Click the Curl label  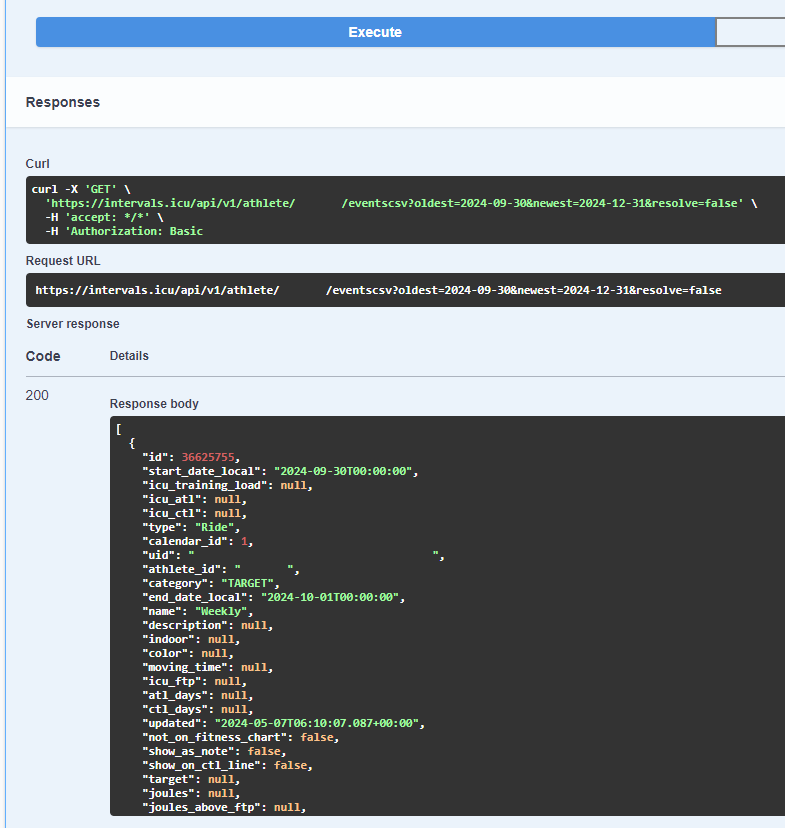[37, 164]
